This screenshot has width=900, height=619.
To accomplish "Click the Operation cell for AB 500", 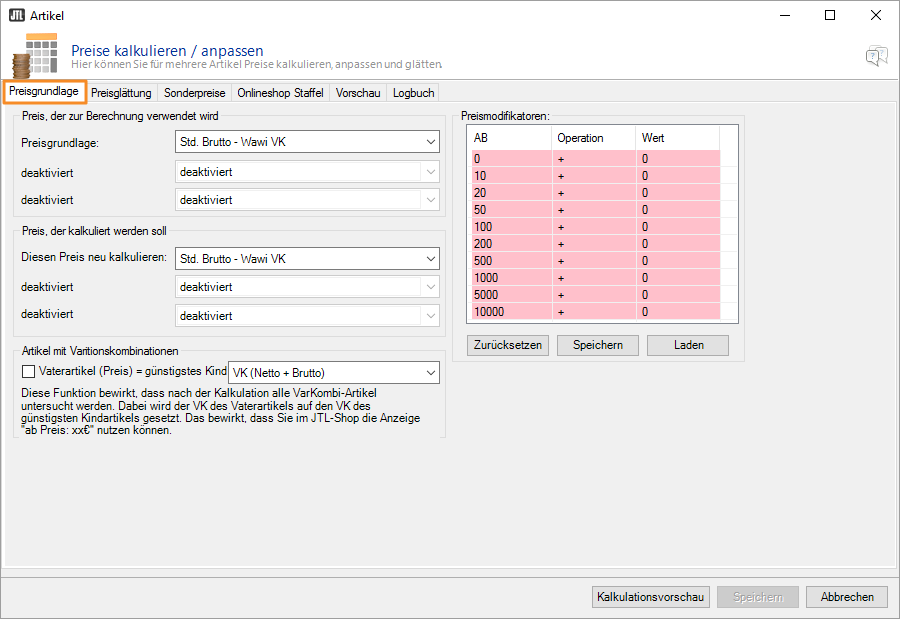I will 593,261.
